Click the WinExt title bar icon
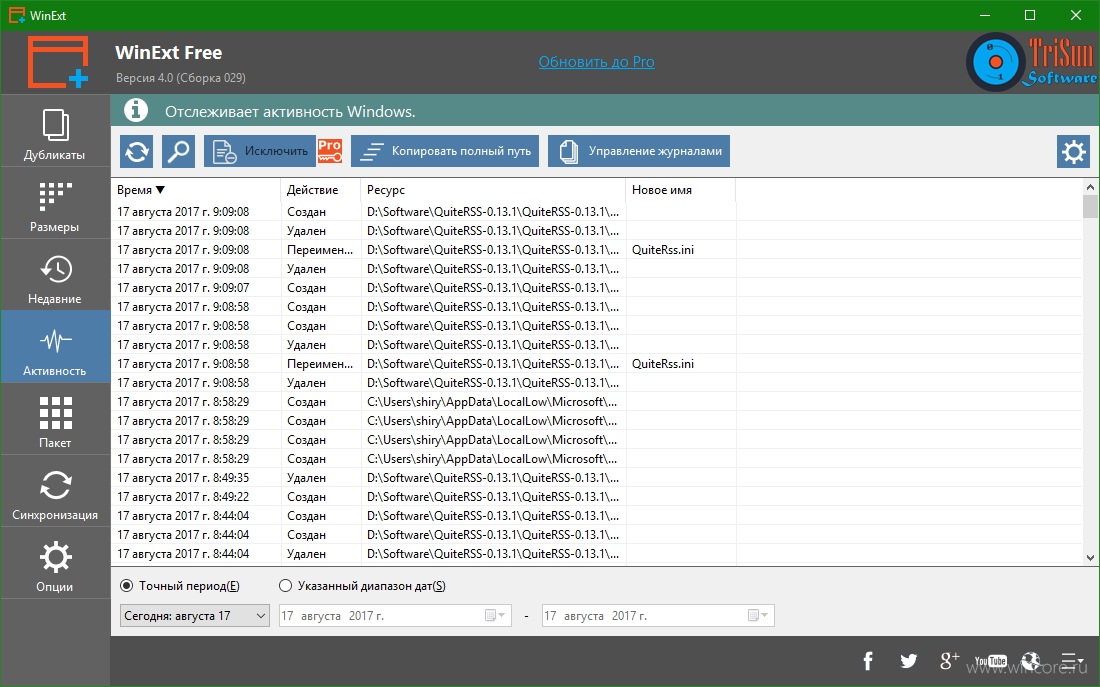The height and width of the screenshot is (687, 1100). tap(17, 15)
